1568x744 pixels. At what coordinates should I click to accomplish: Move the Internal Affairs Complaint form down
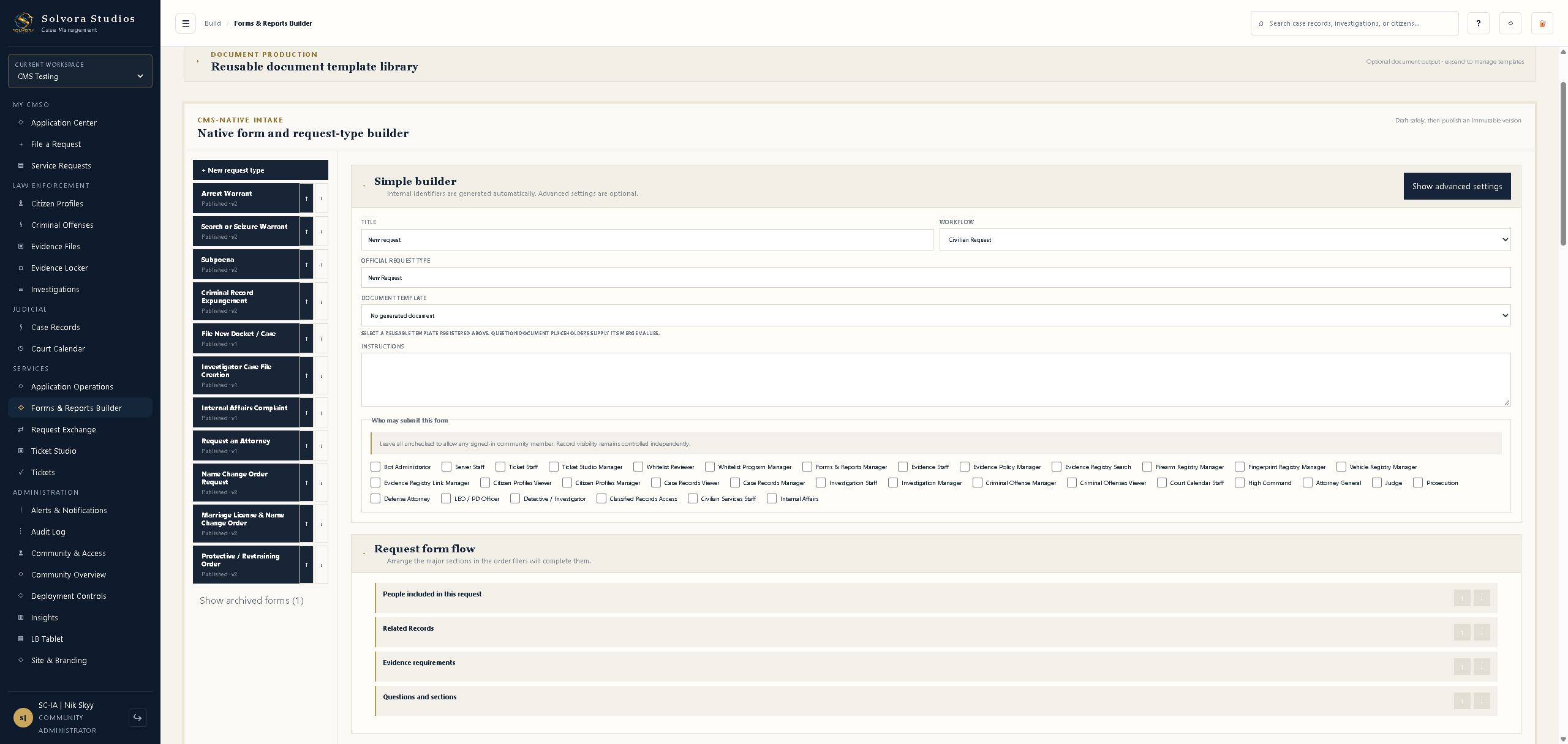(x=322, y=413)
